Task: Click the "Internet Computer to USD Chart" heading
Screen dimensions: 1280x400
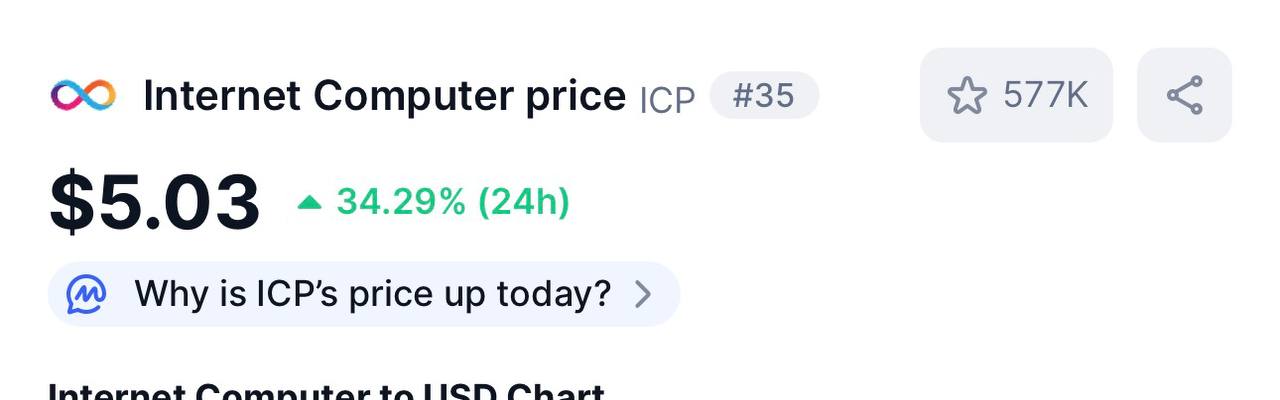Action: [x=326, y=391]
